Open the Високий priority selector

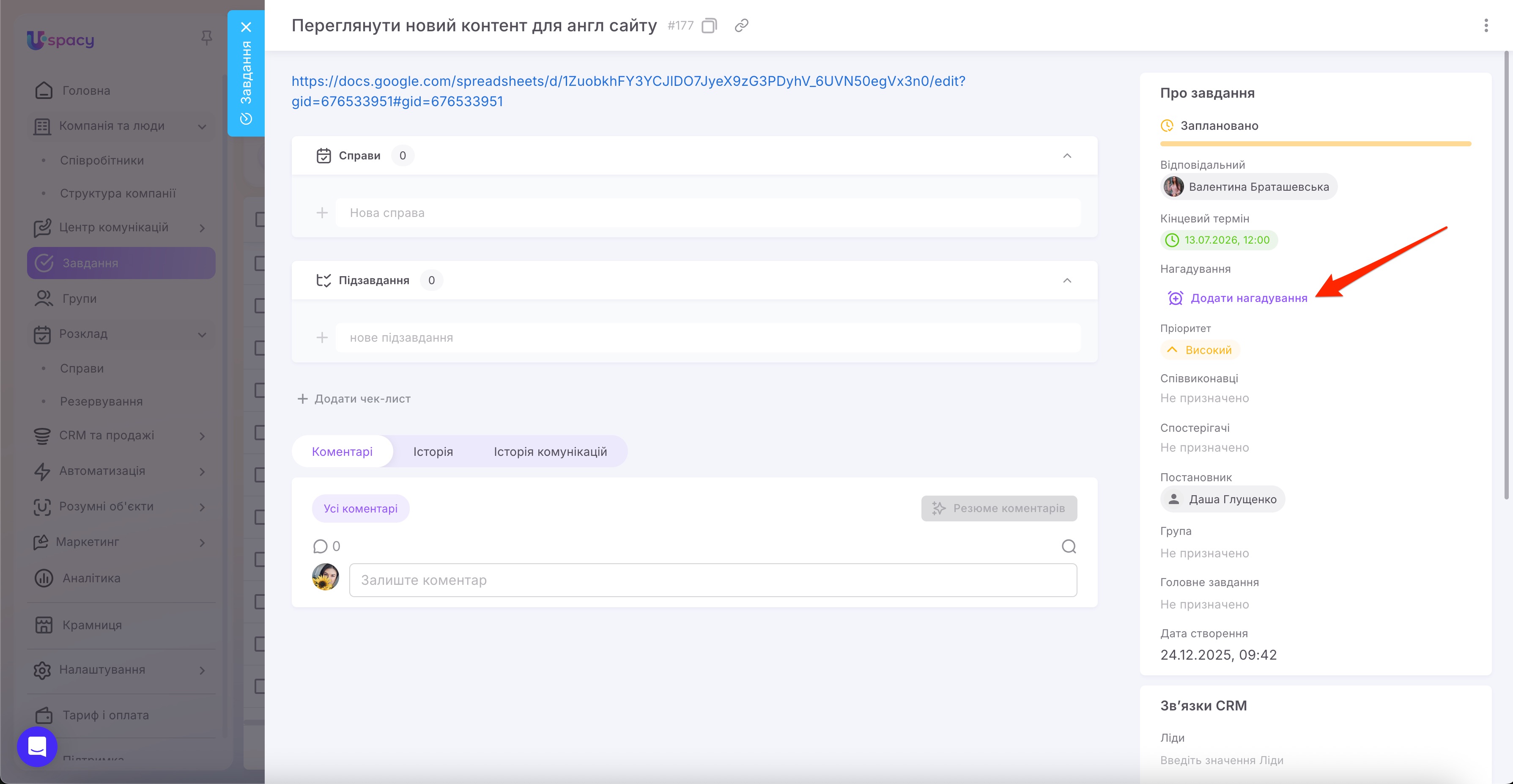(x=1201, y=350)
